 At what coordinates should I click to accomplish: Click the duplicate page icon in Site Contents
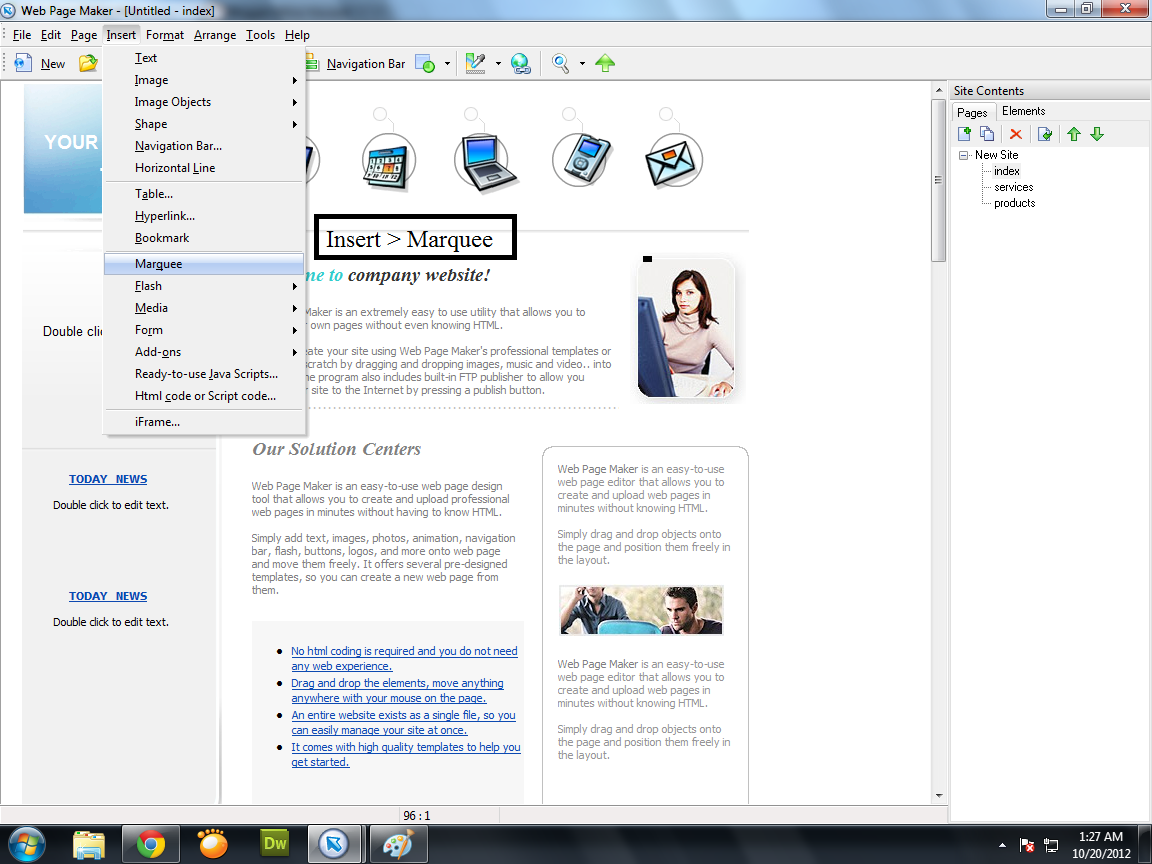coord(987,134)
